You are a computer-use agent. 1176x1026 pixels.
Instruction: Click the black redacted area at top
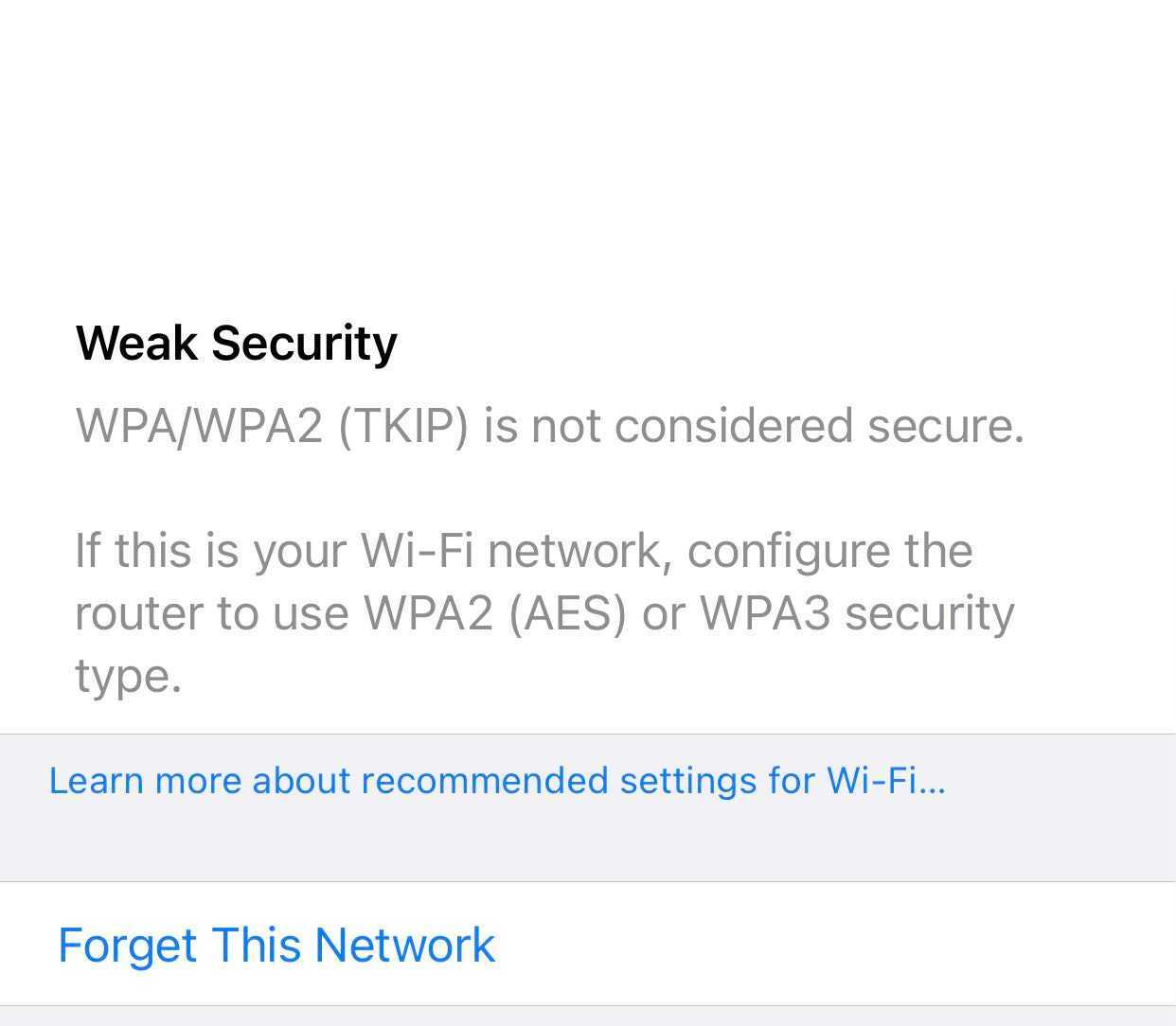tap(587, 142)
